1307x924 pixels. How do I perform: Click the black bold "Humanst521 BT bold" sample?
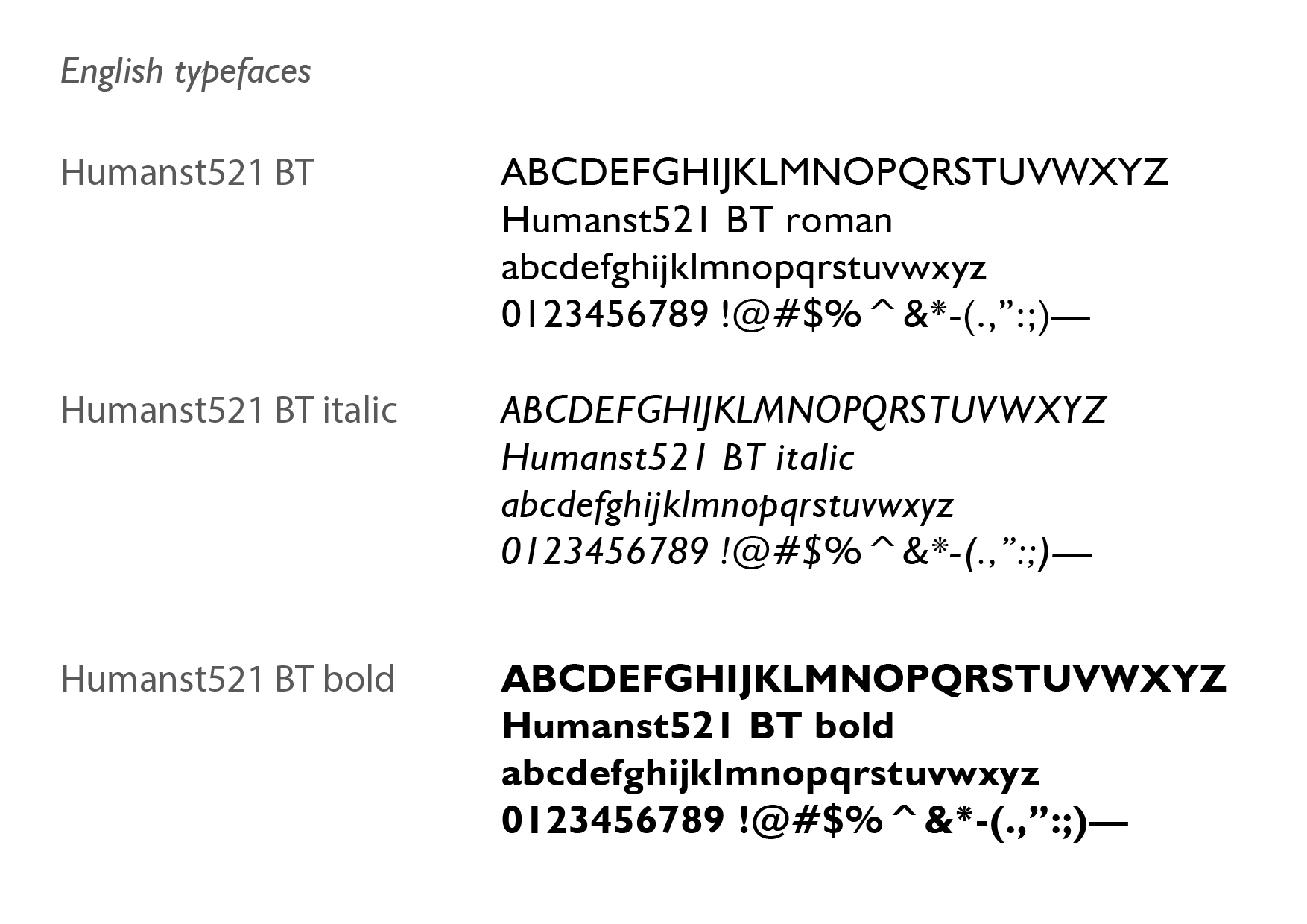coord(697,727)
